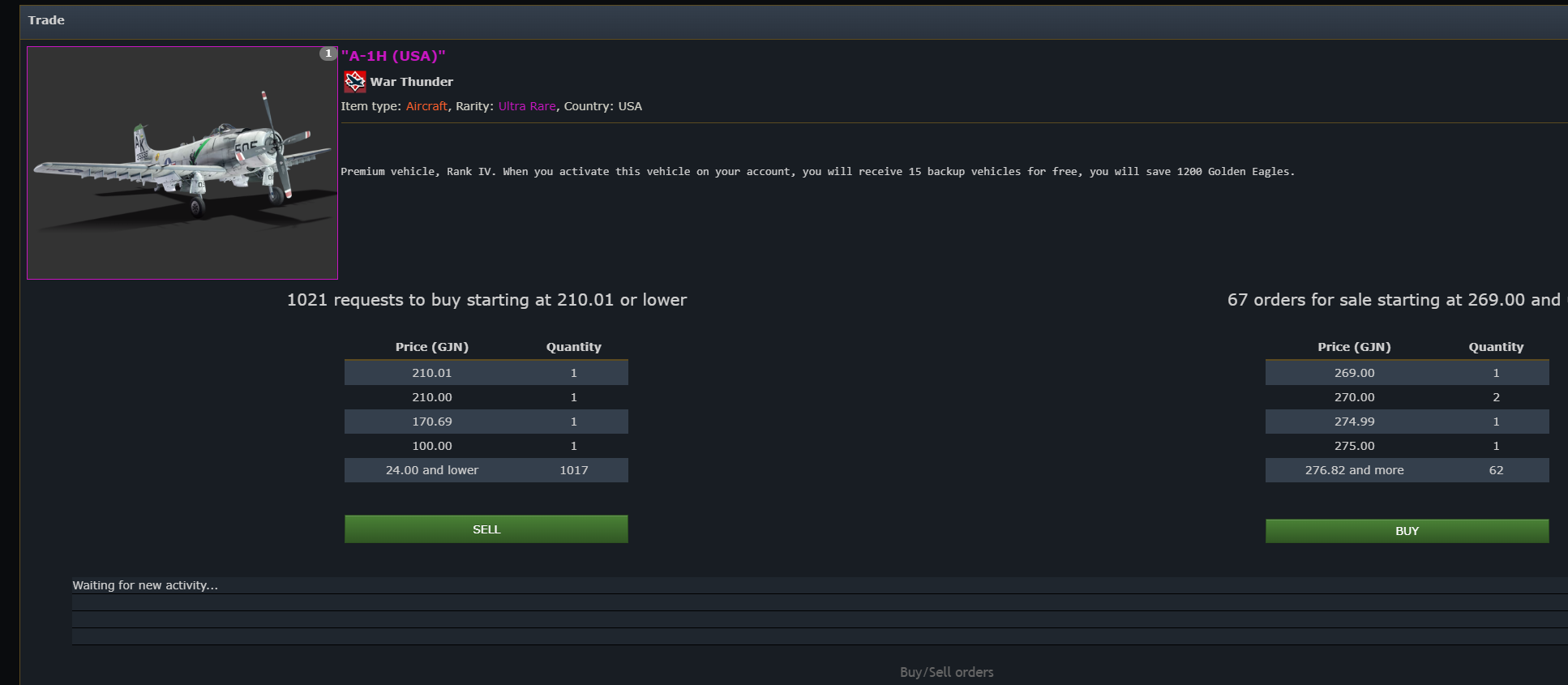The width and height of the screenshot is (1568, 685).
Task: Select the 100.00 buy request price
Action: (x=432, y=446)
